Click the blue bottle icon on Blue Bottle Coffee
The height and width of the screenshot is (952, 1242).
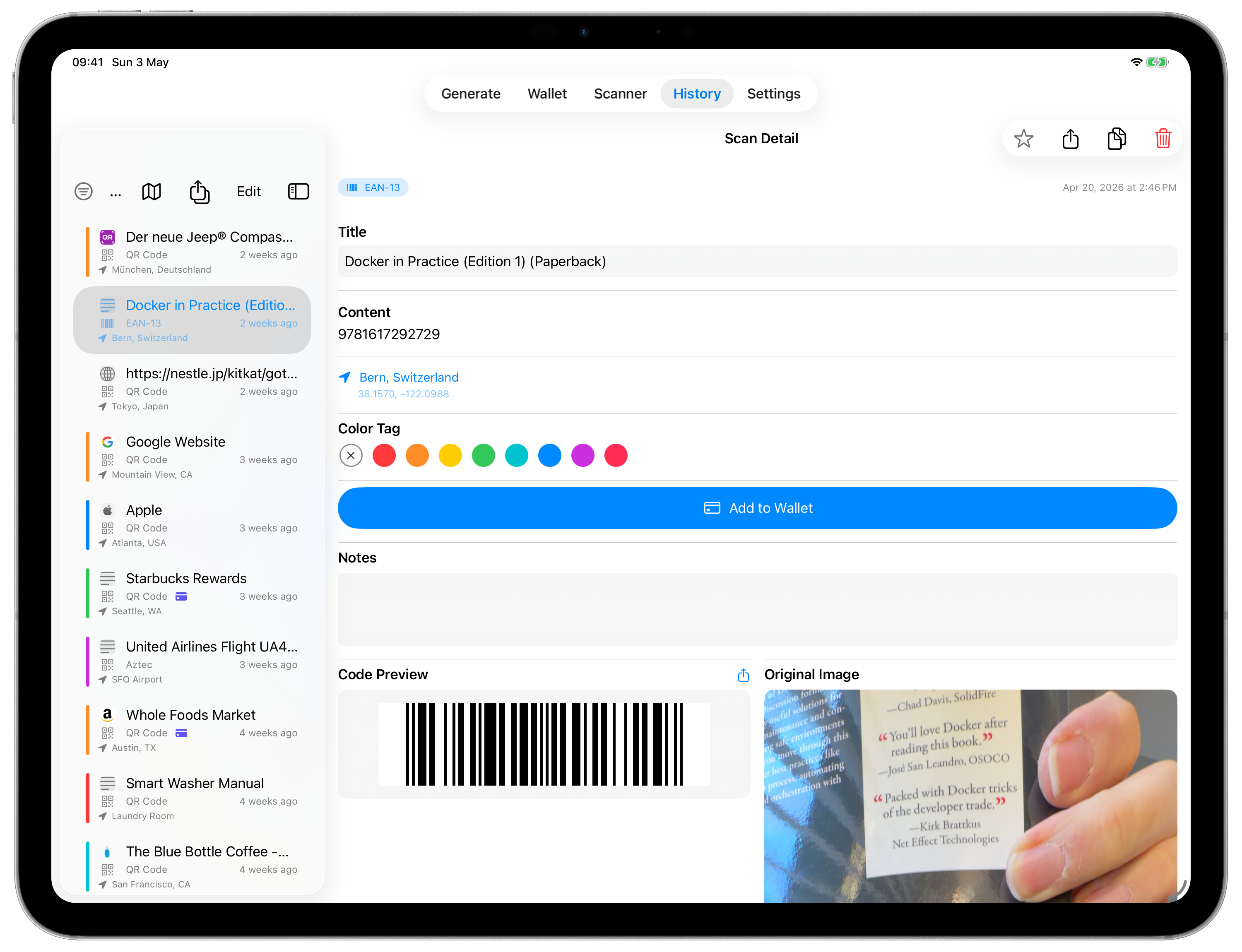coord(107,852)
